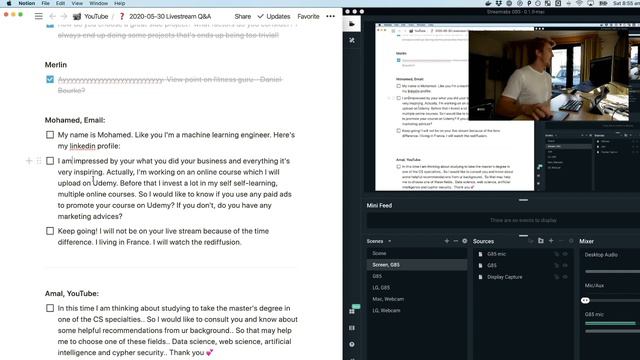Screen dimensions: 640x360
Task: Select the 'Display Capture' source row
Action: point(523,277)
